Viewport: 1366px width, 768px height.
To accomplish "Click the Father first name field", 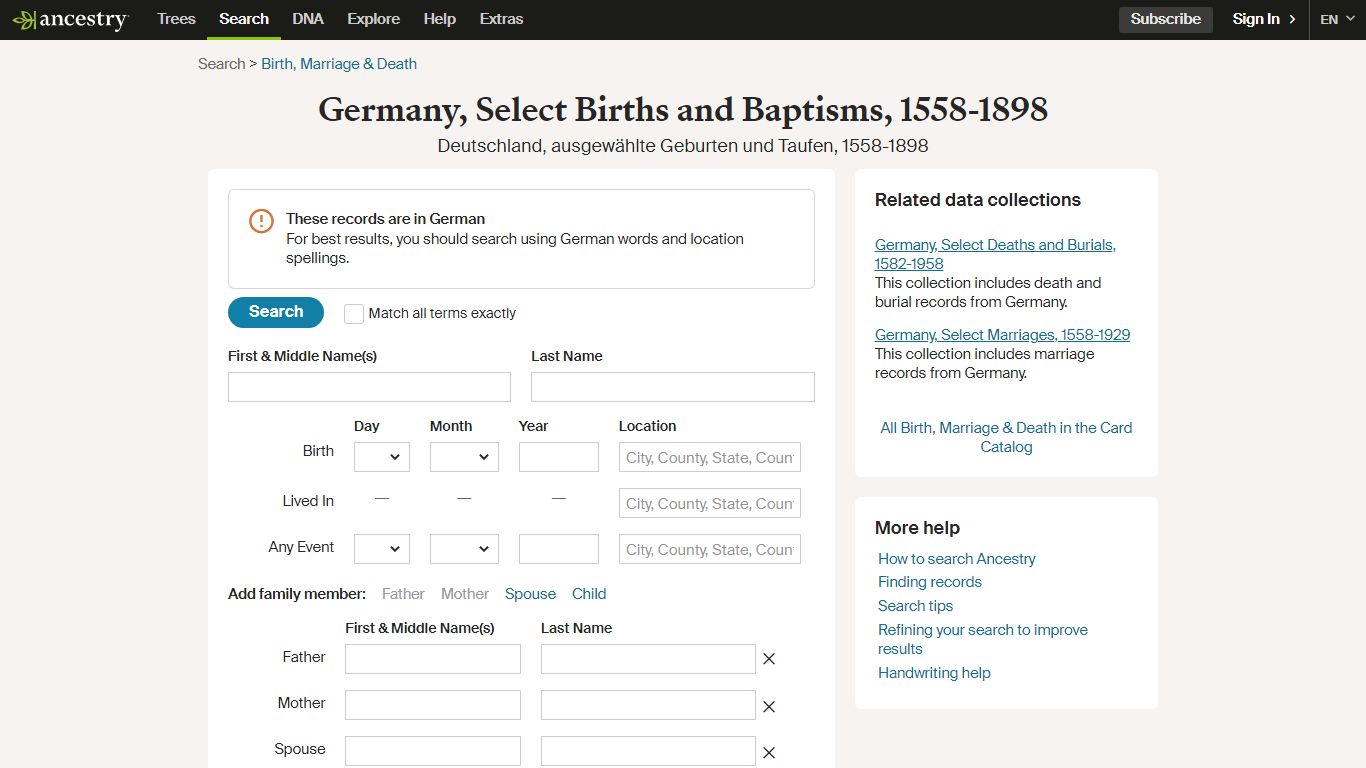I will (433, 659).
